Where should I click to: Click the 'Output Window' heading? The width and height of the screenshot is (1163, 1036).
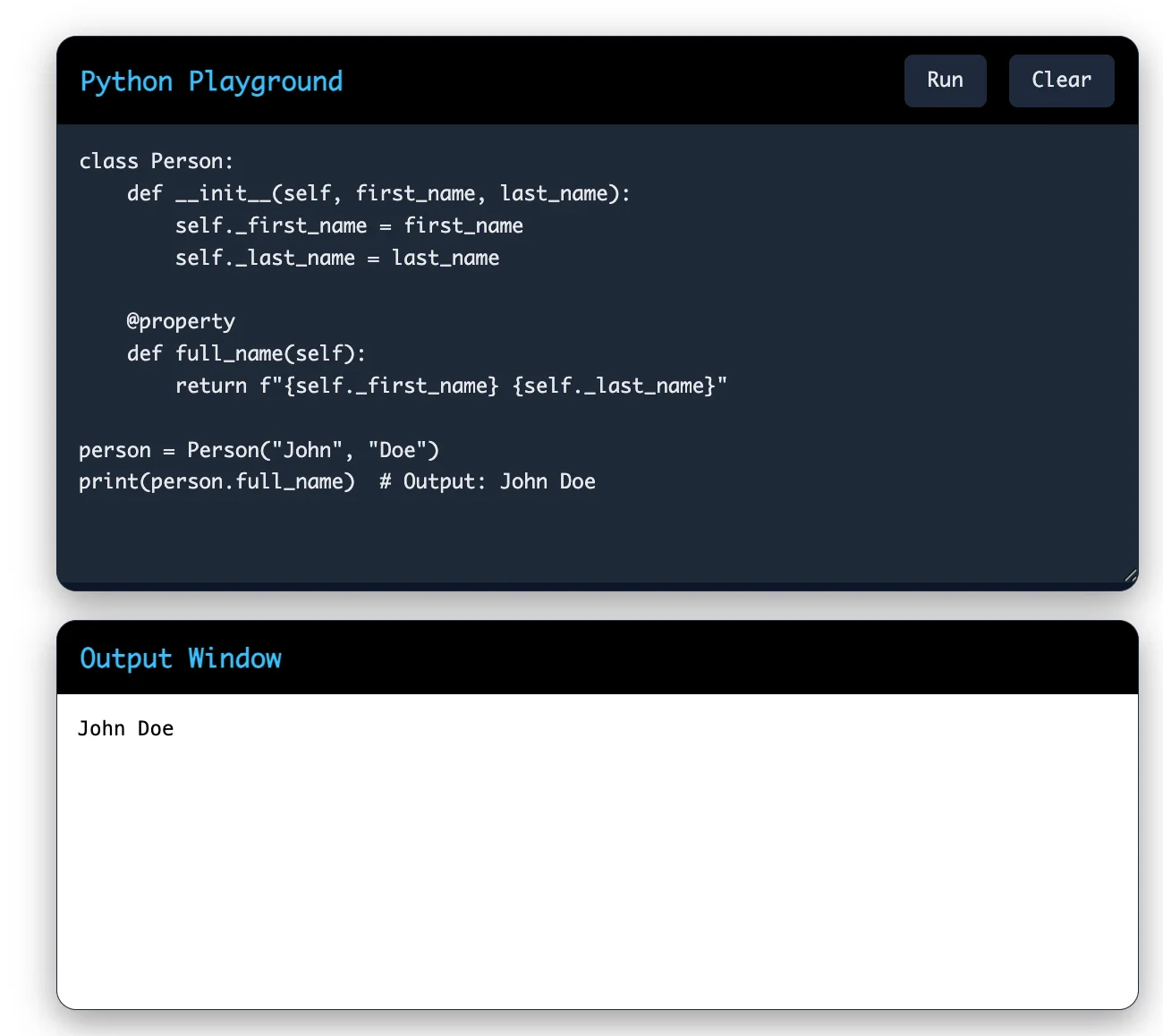pos(181,658)
